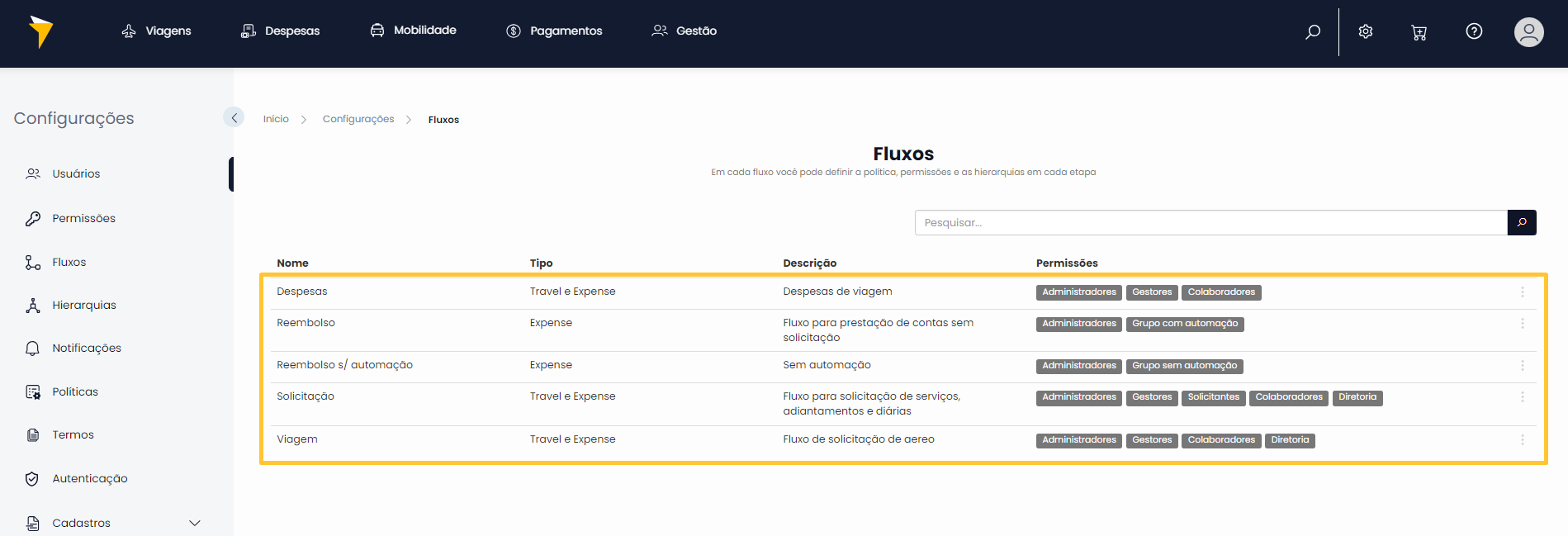
Task: Click the Solicitantes permission tag
Action: pyautogui.click(x=1214, y=397)
